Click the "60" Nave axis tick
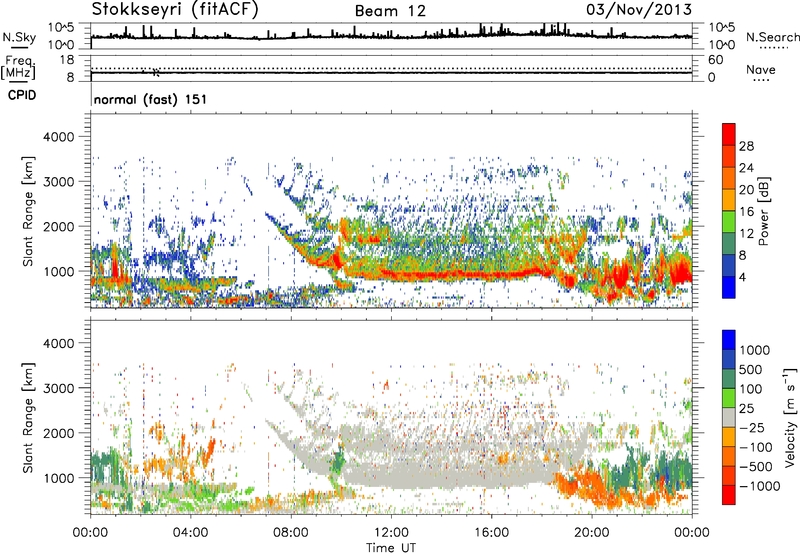Viewport: 800px width, 554px height. coord(715,60)
